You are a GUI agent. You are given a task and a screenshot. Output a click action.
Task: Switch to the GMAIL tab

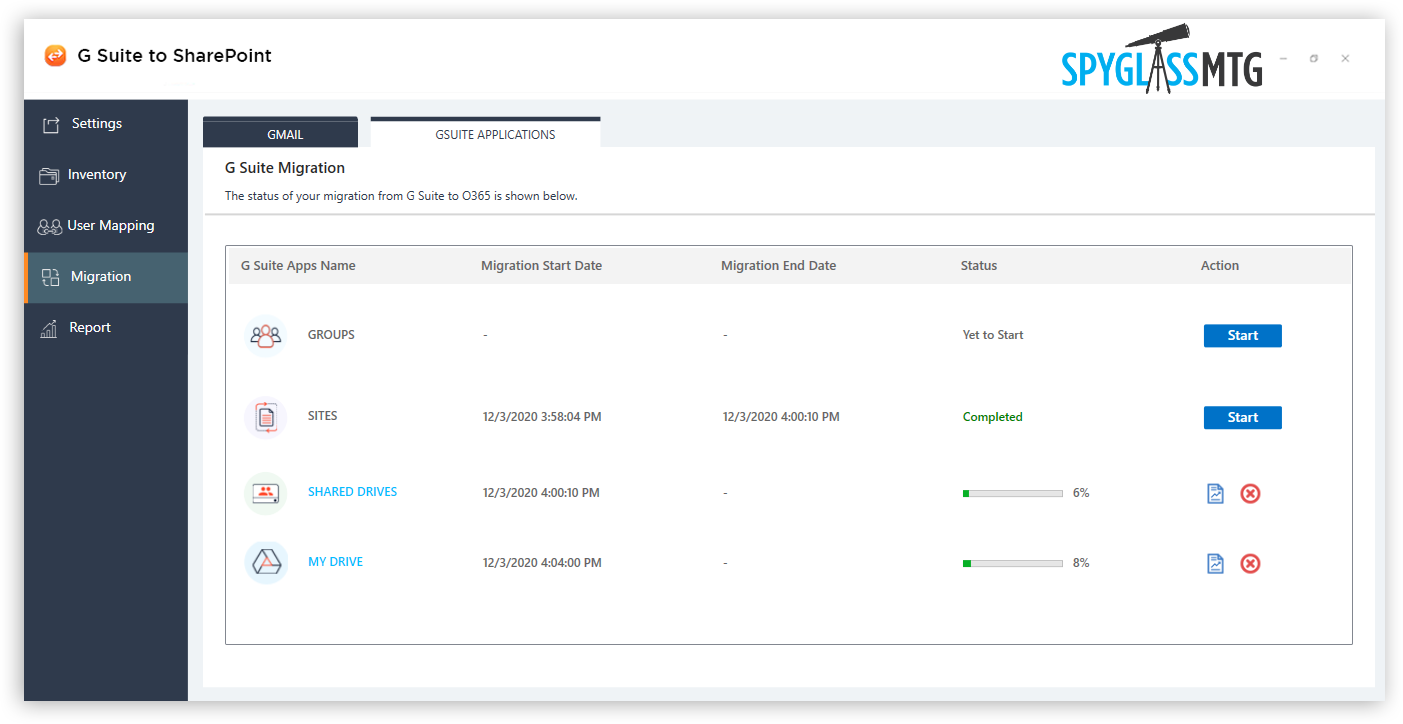tap(280, 133)
